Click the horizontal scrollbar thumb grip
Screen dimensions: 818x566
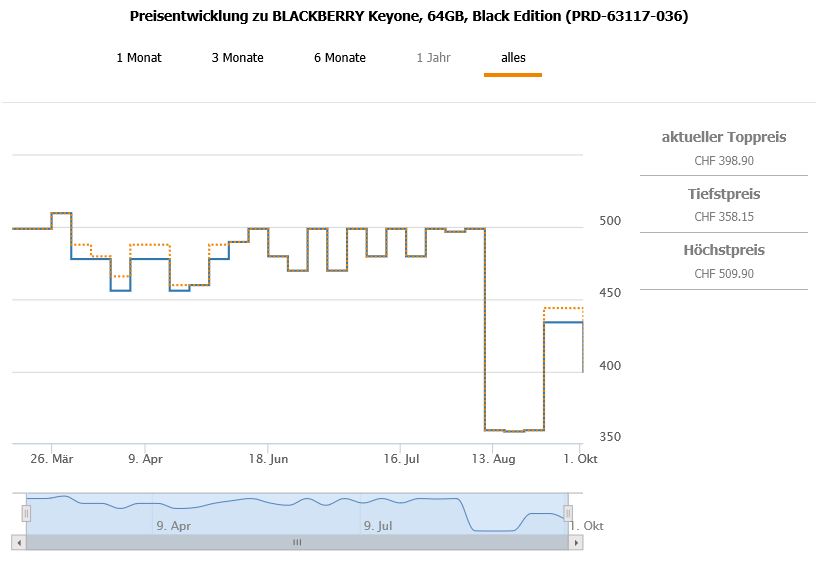coord(296,542)
